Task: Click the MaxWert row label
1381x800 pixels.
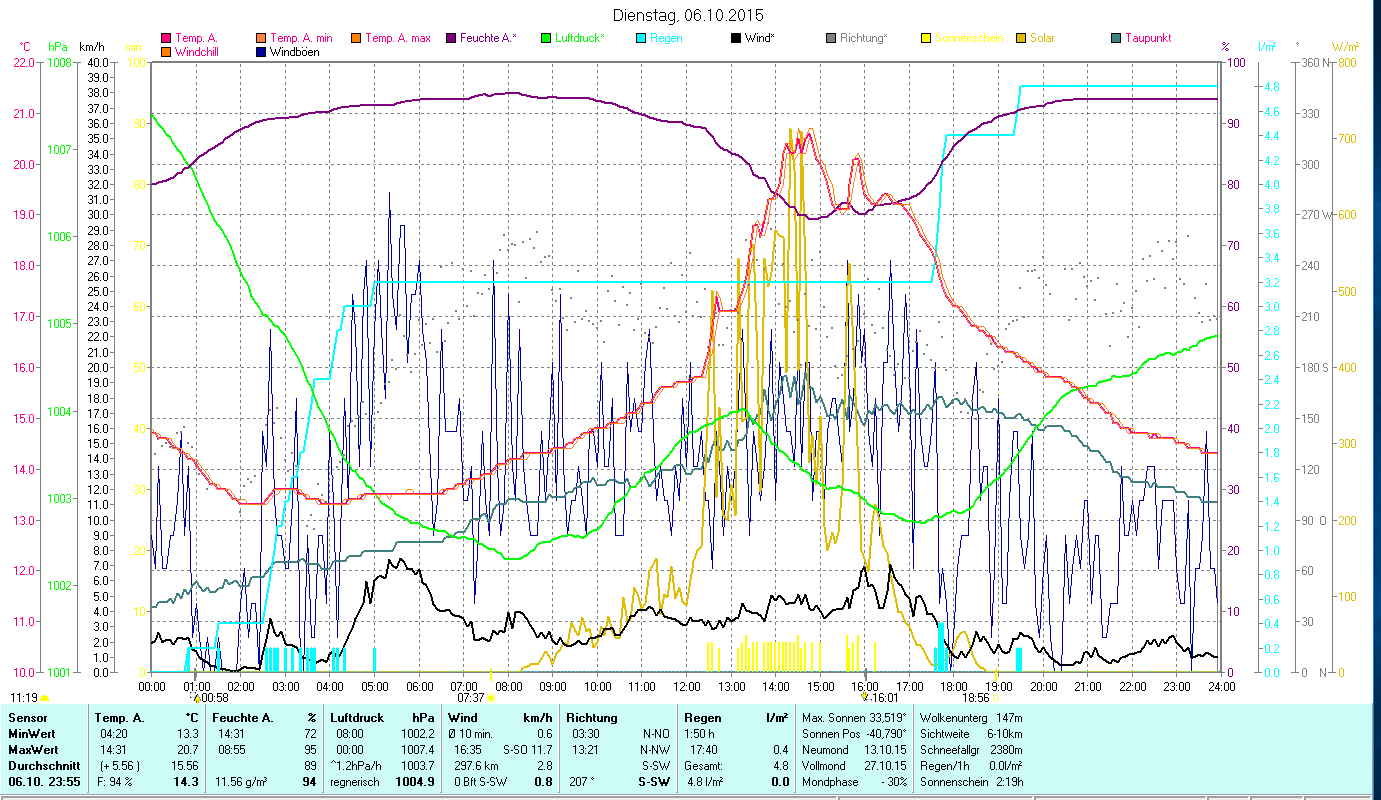Action: pos(34,750)
